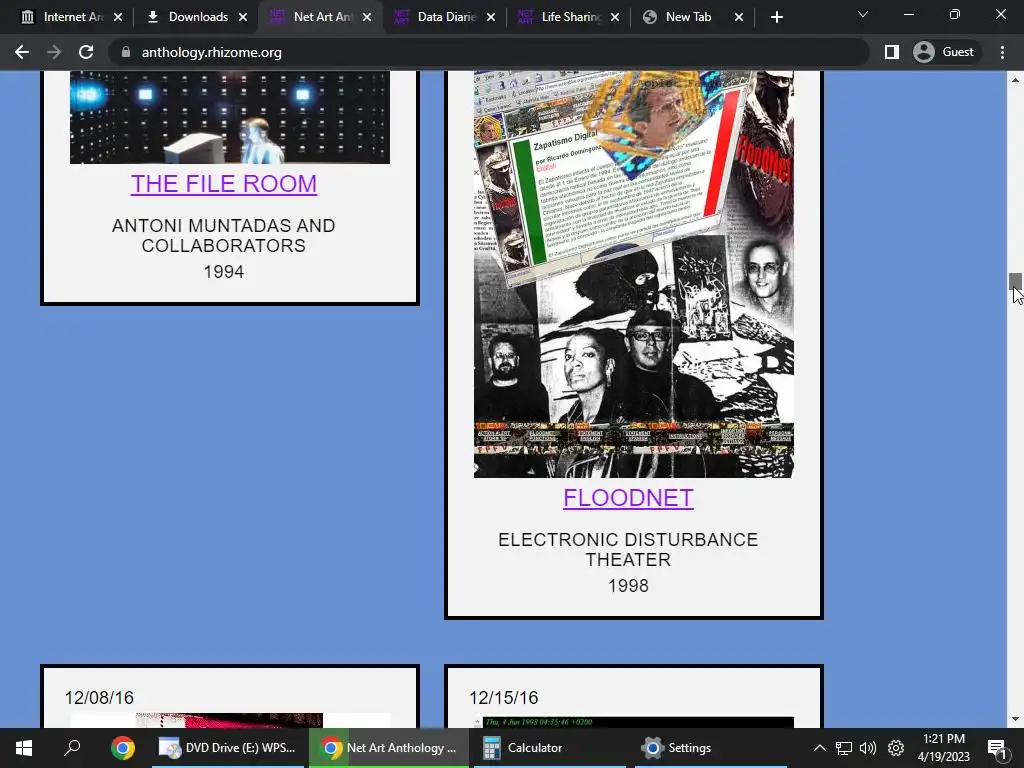Click the FloodNet collage thumbnail
This screenshot has width=1024, height=768.
pos(633,274)
